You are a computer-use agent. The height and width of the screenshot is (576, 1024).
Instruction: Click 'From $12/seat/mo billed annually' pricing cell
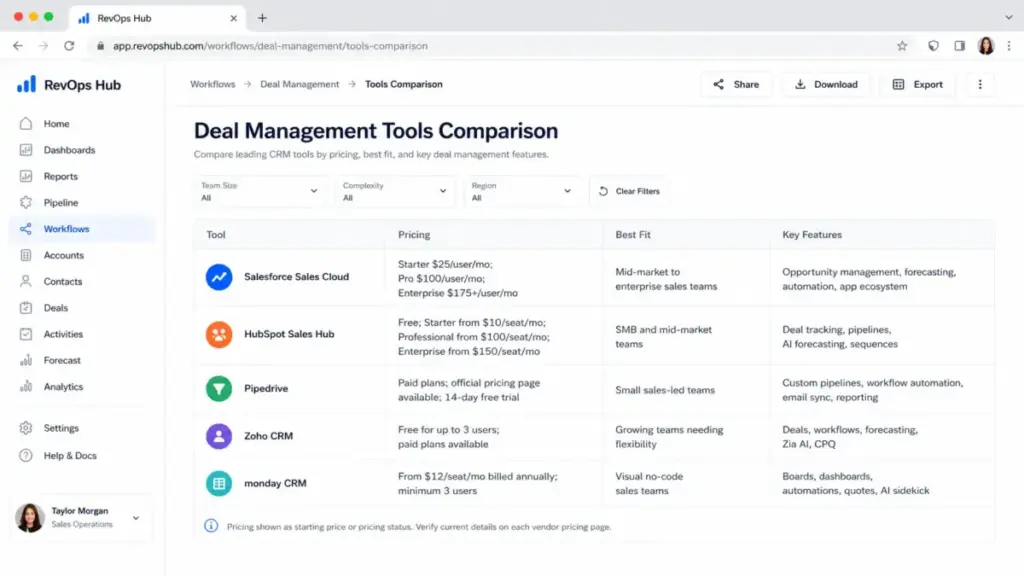click(477, 483)
